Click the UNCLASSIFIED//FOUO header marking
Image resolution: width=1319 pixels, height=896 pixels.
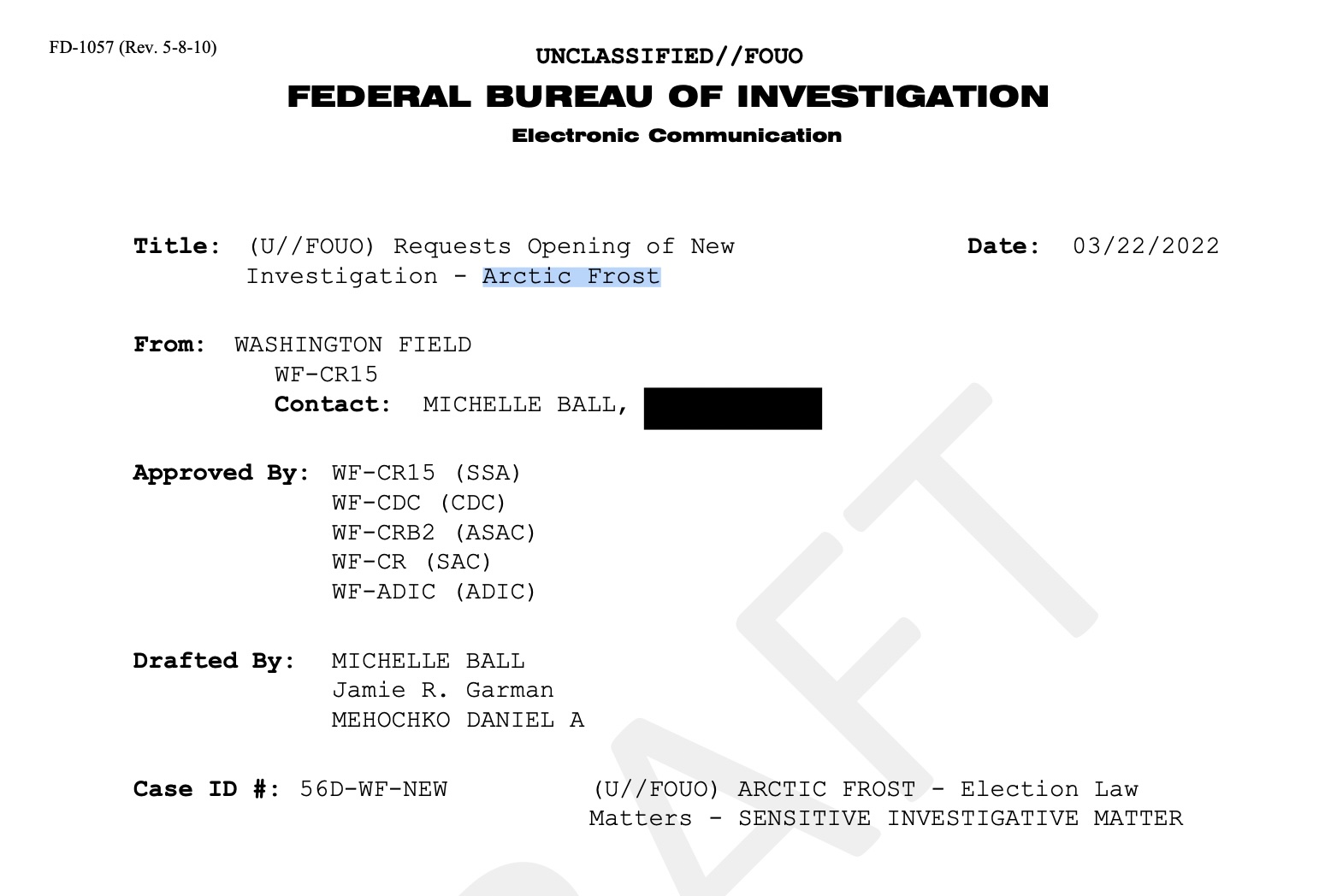coord(669,56)
